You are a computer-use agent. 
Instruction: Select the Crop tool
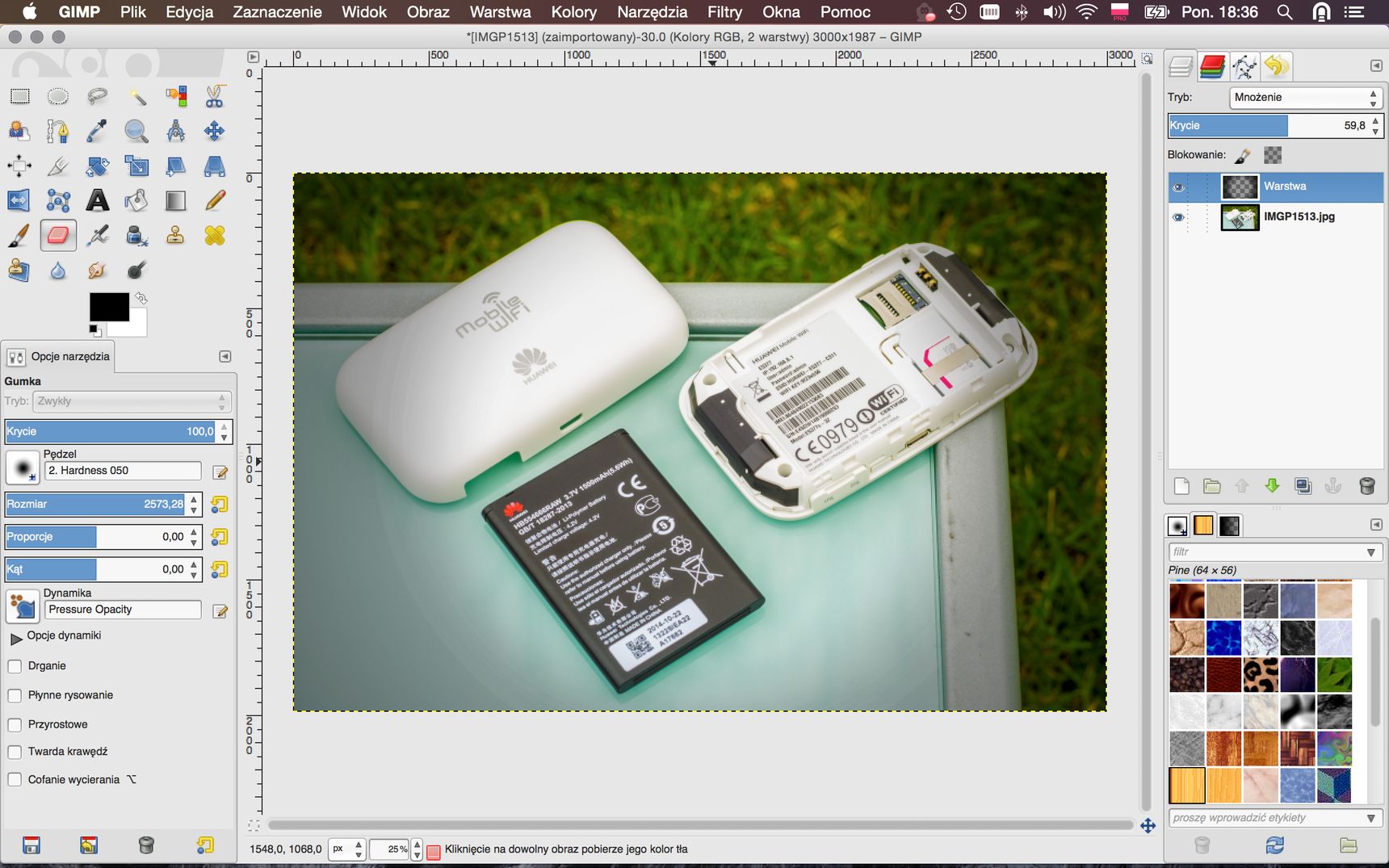(58, 166)
